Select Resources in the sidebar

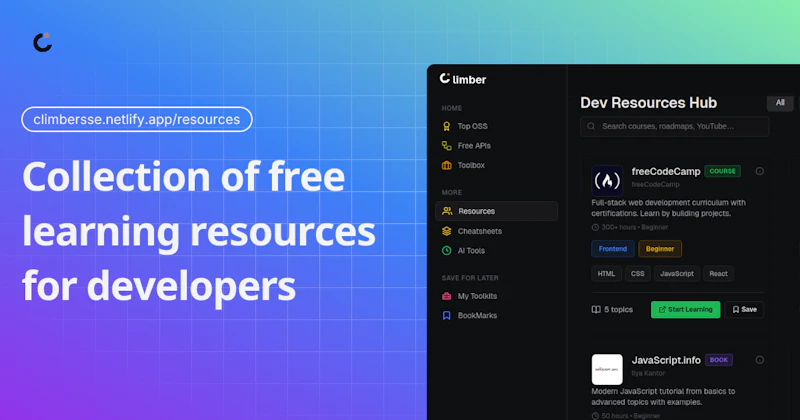[x=496, y=211]
